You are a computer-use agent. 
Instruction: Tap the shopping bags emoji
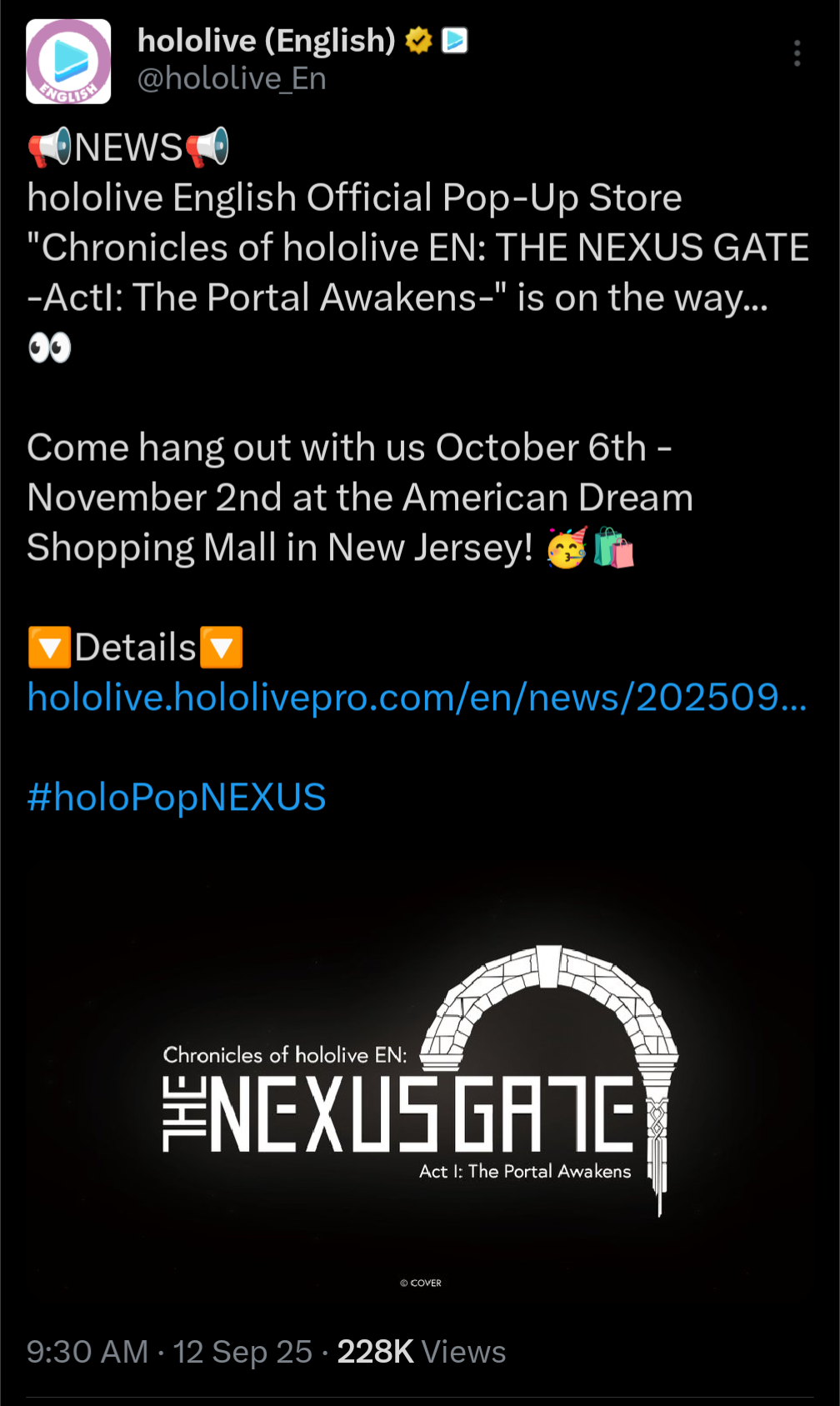(614, 548)
